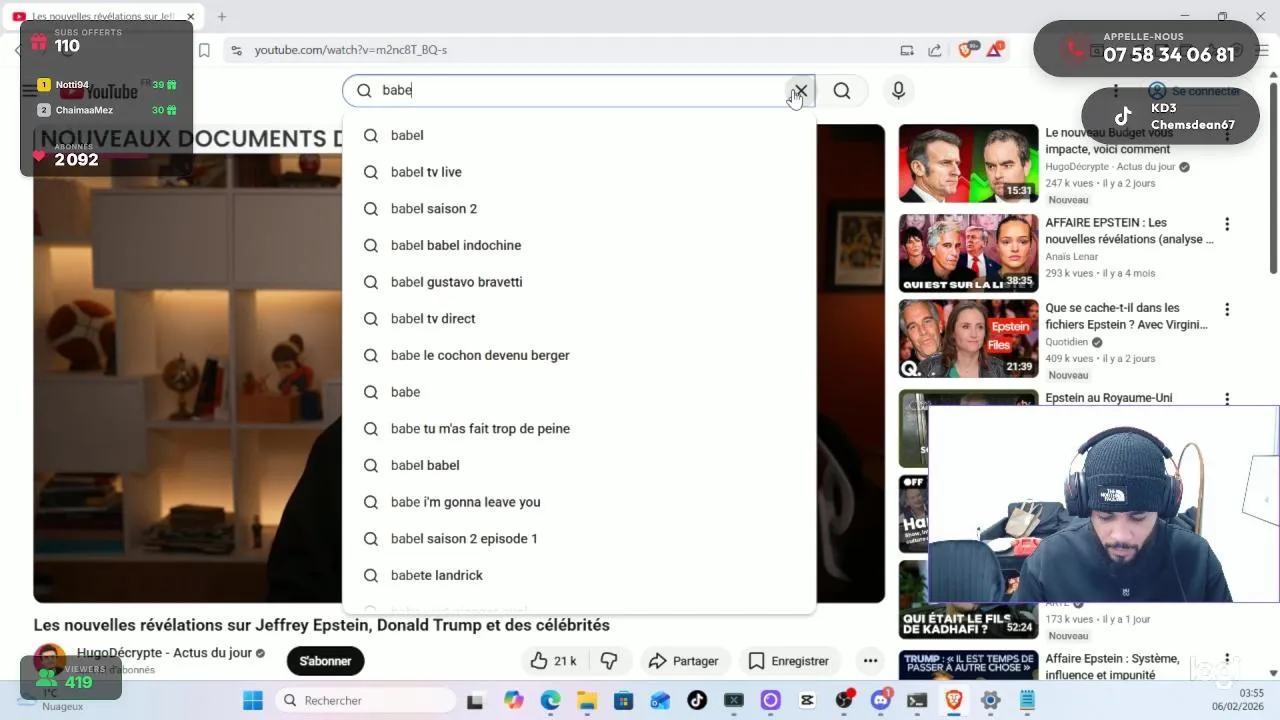This screenshot has width=1280, height=720.
Task: Open Settings gear from the taskbar
Action: coord(990,701)
